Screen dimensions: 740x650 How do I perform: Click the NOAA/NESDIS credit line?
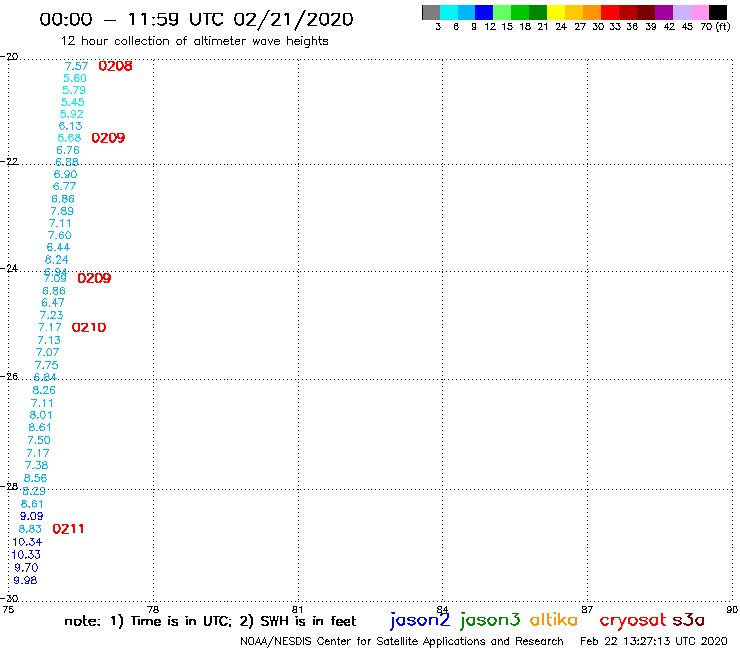point(402,642)
